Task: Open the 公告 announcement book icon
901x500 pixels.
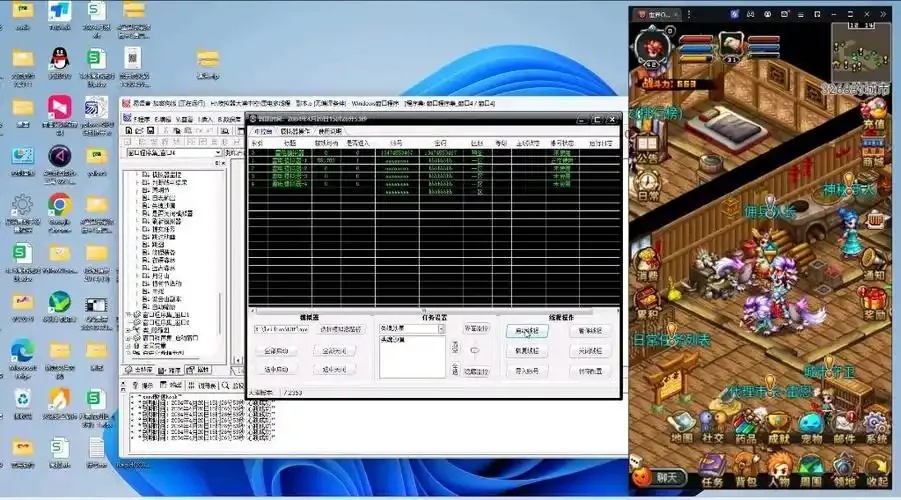Action: pos(647,148)
